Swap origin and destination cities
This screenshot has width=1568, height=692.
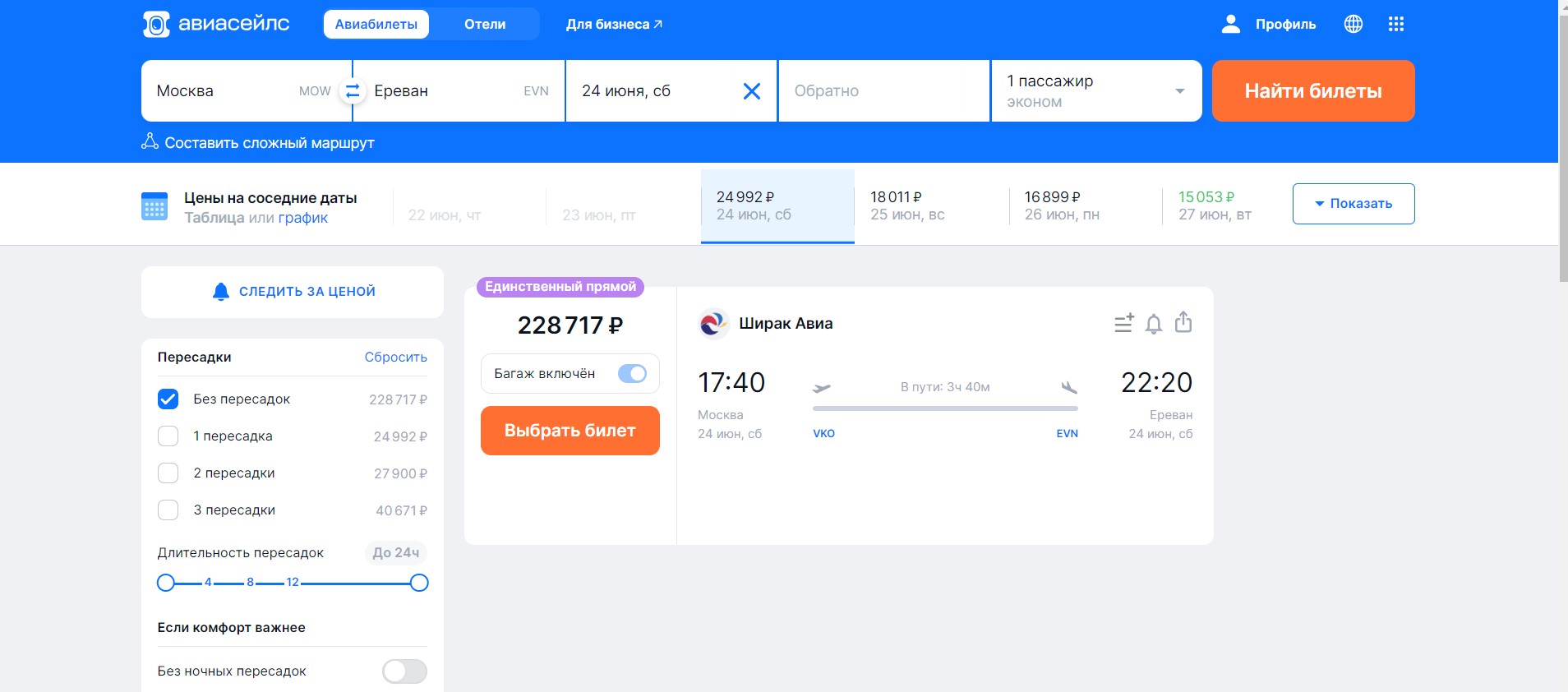tap(353, 91)
